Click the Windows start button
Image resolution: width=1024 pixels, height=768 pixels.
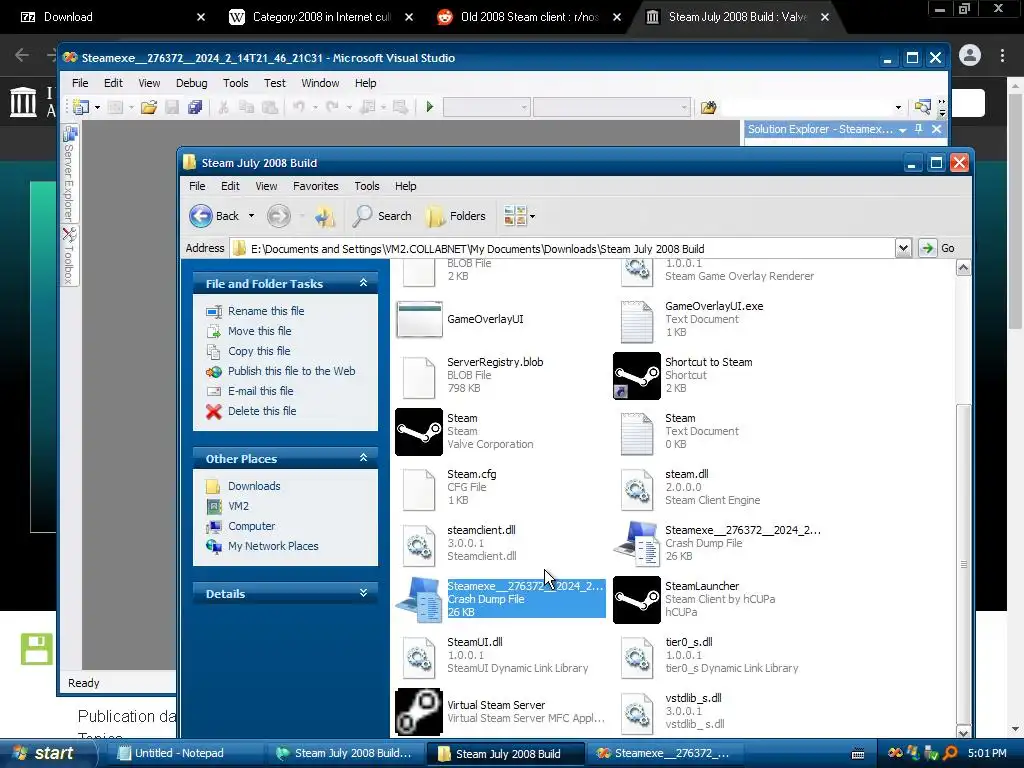pyautogui.click(x=48, y=753)
